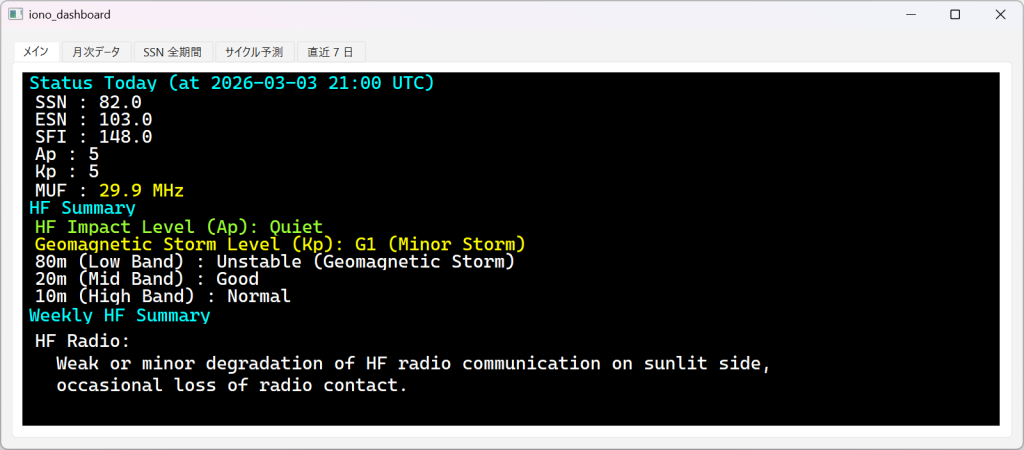Switch to the メイン tab
Image resolution: width=1024 pixels, height=450 pixels.
(36, 51)
